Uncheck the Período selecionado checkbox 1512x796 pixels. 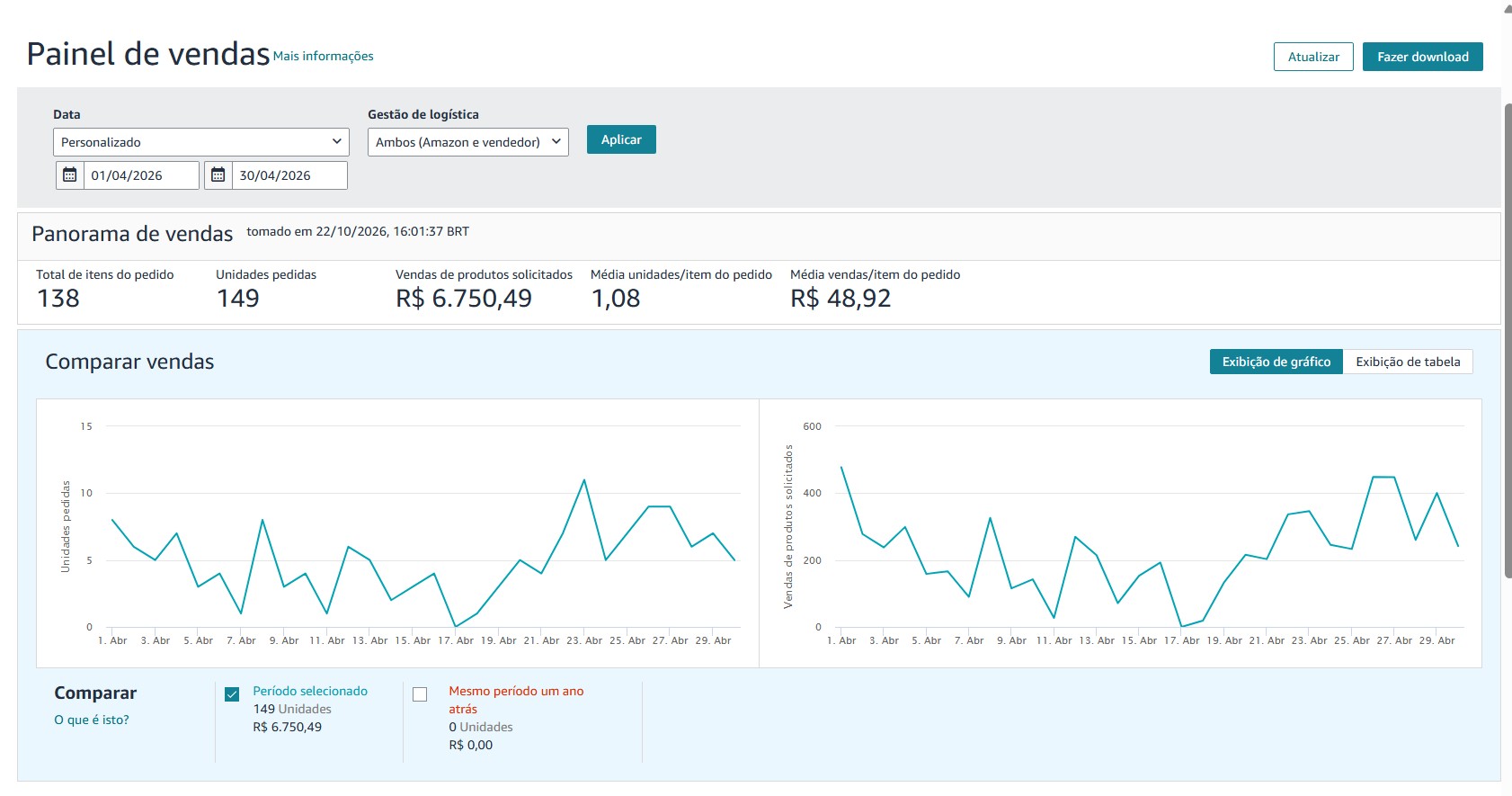pyautogui.click(x=232, y=694)
